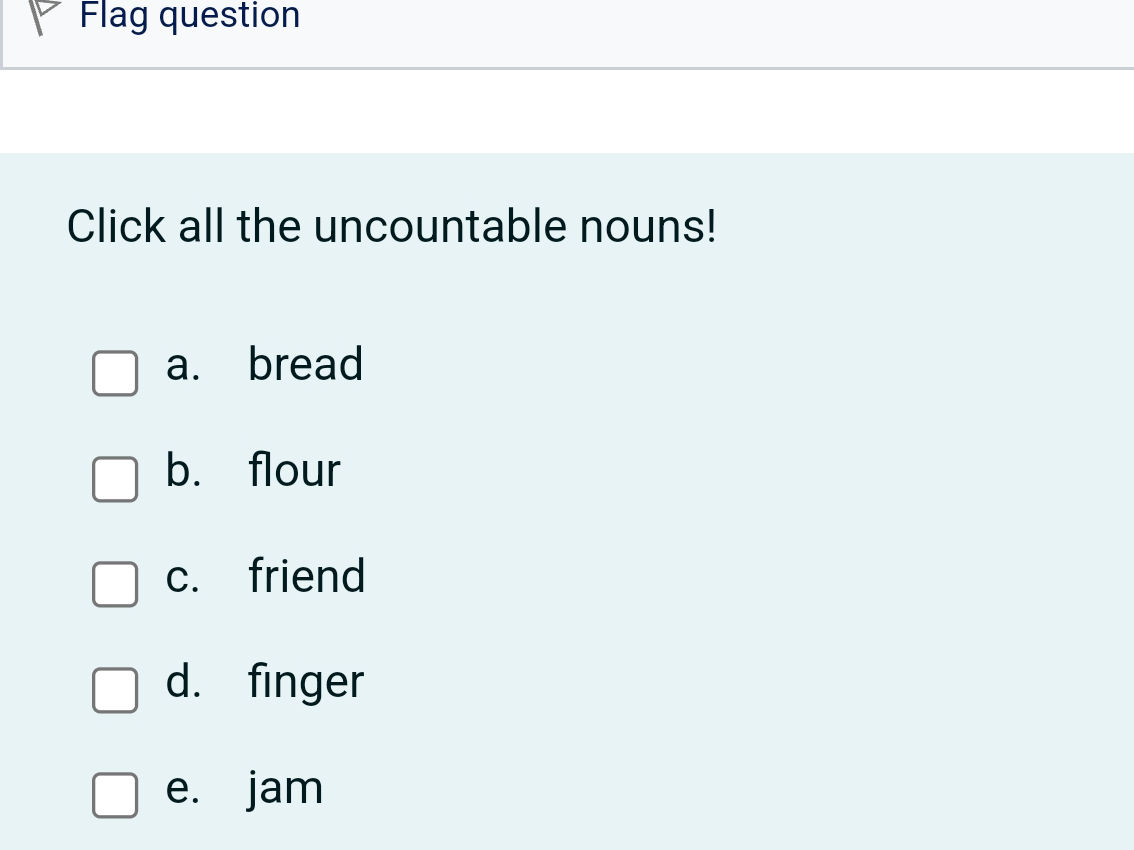Check the box for option e jam
1134x850 pixels.
tap(115, 796)
